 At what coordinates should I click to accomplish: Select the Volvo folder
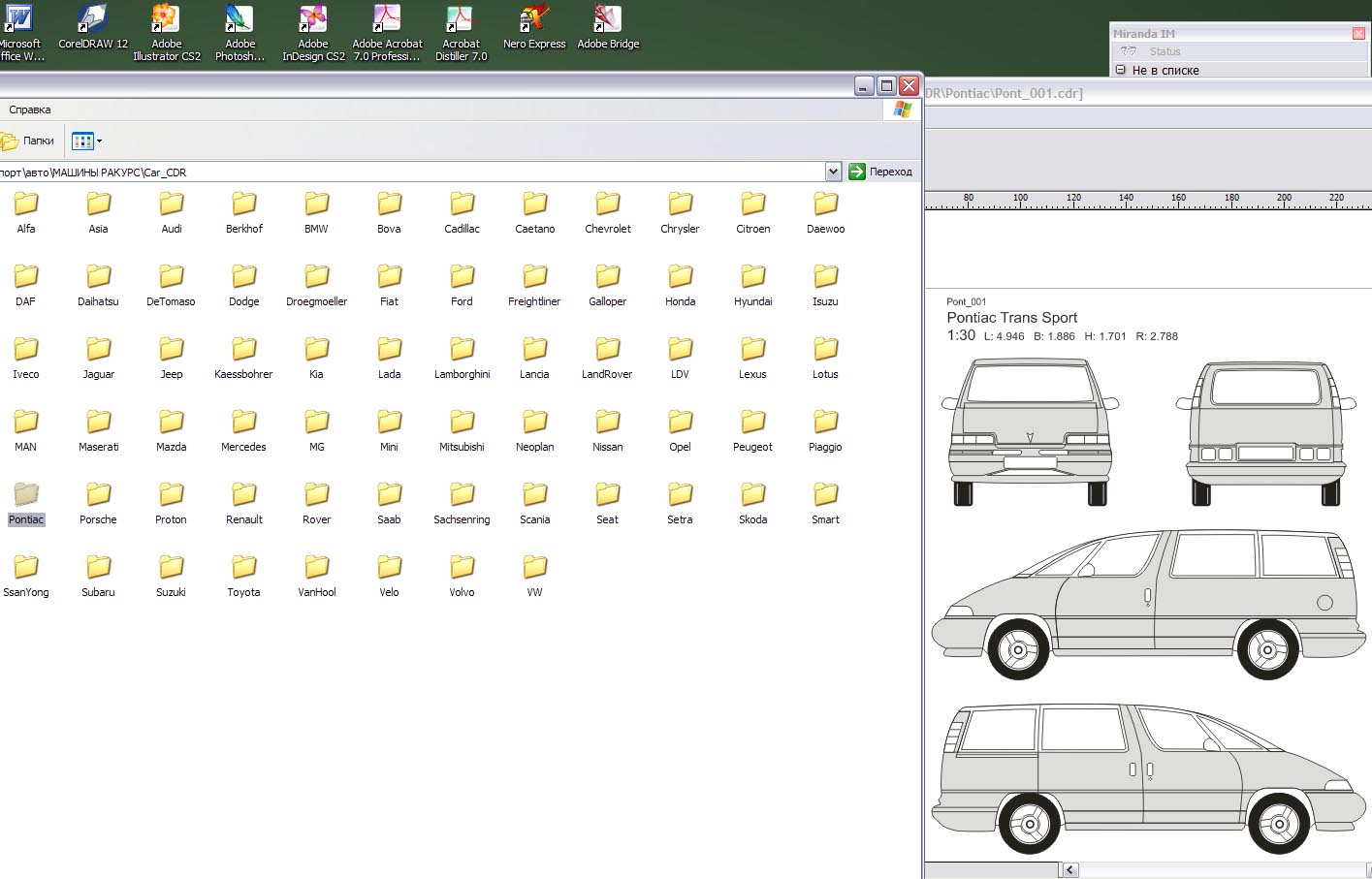[x=462, y=578]
